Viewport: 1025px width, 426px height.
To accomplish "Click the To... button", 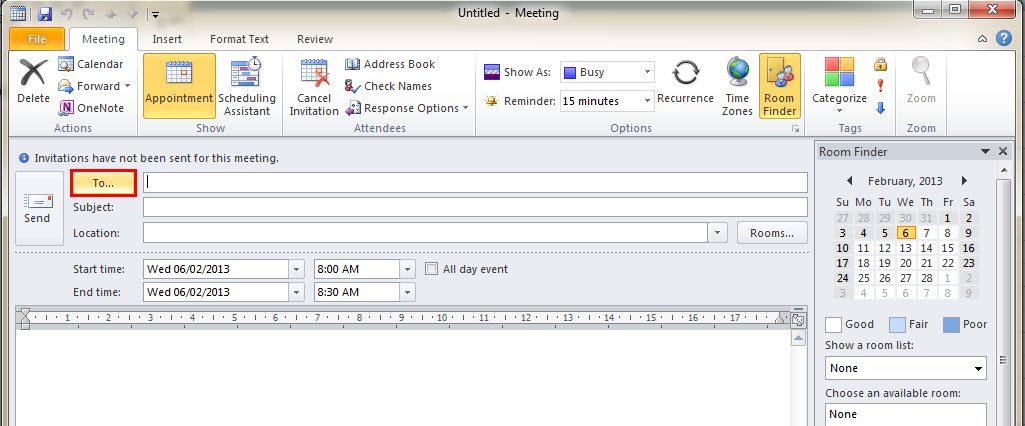I will (103, 183).
